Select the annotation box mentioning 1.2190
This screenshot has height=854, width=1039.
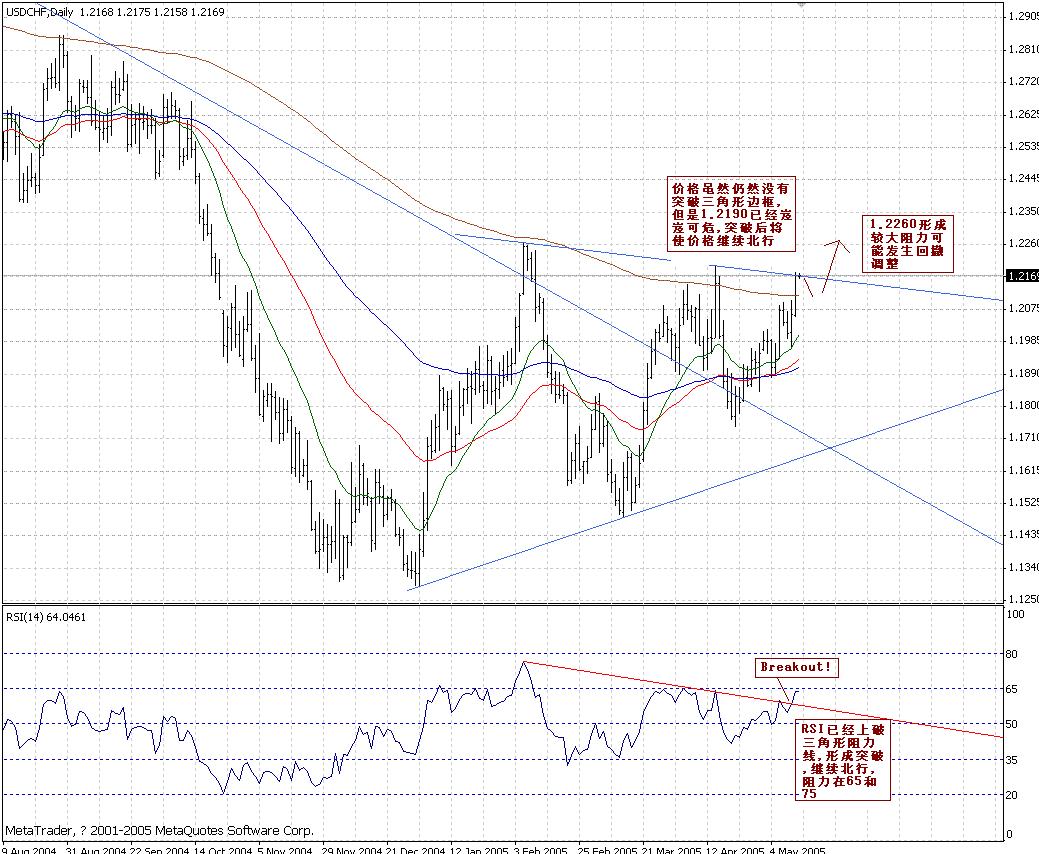732,214
